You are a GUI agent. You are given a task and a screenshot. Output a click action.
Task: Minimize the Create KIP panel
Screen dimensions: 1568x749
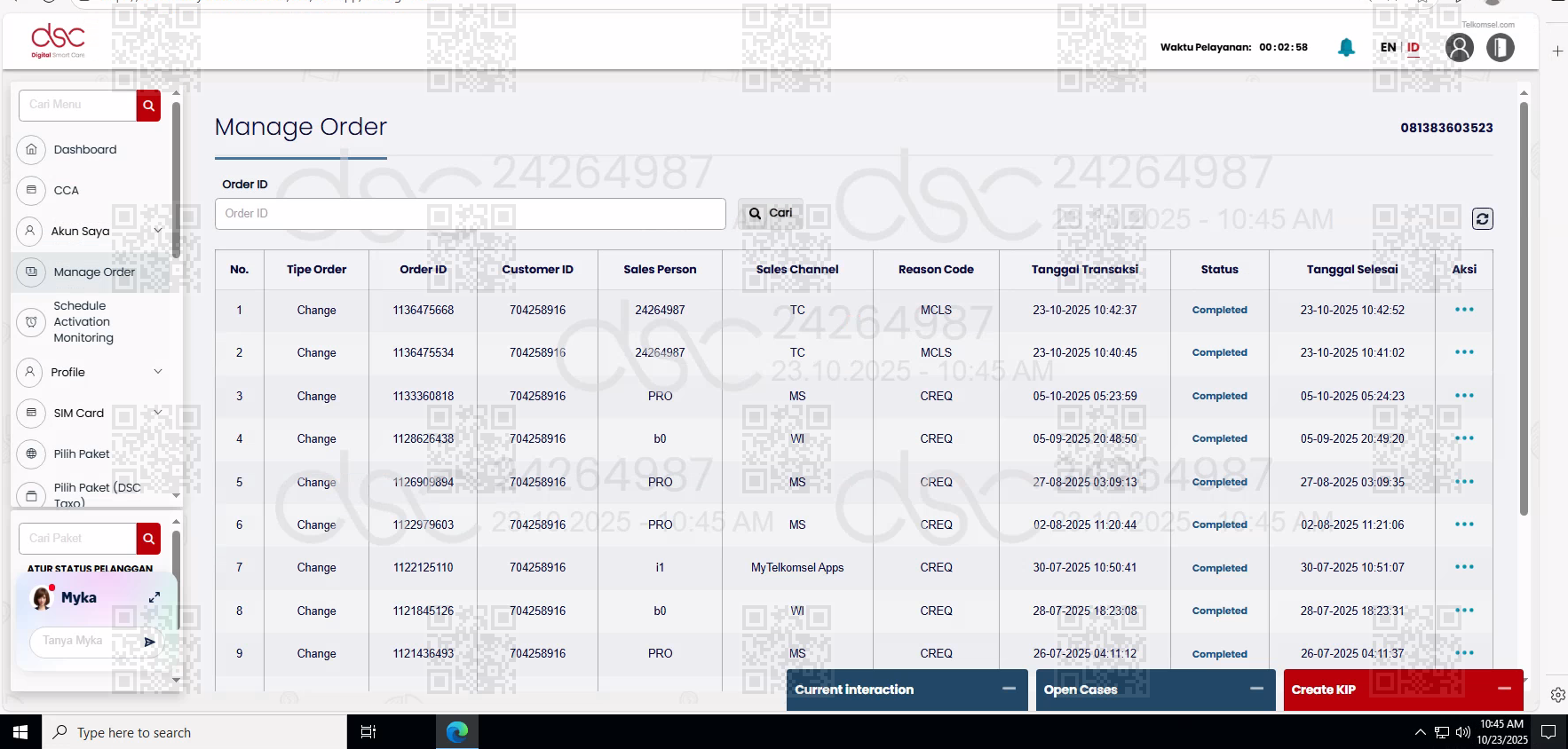coord(1504,689)
